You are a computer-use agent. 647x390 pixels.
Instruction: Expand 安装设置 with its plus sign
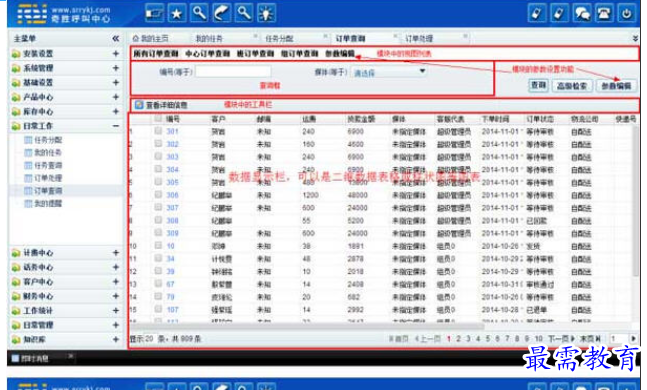(116, 54)
